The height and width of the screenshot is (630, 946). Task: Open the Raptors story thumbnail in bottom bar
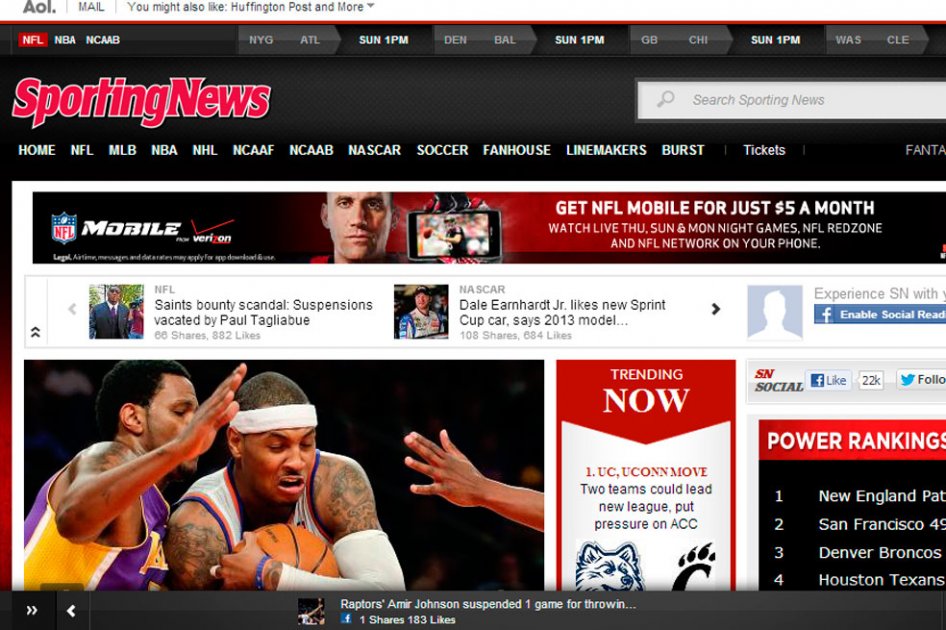311,611
